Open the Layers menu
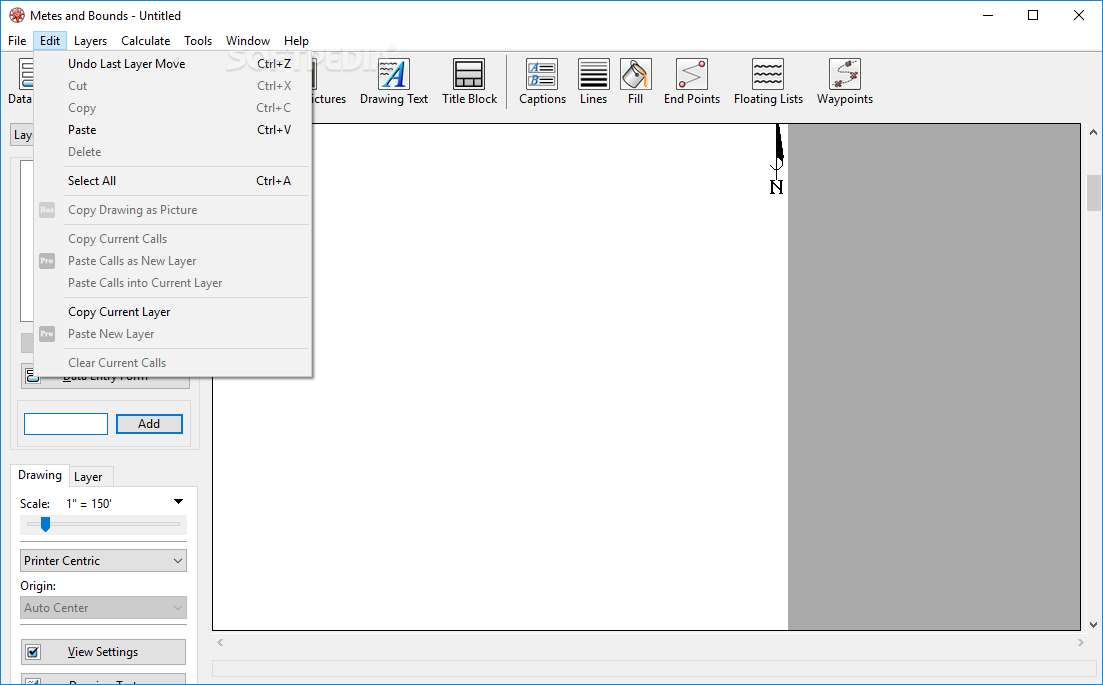Screen dimensions: 1103x685 (91, 41)
